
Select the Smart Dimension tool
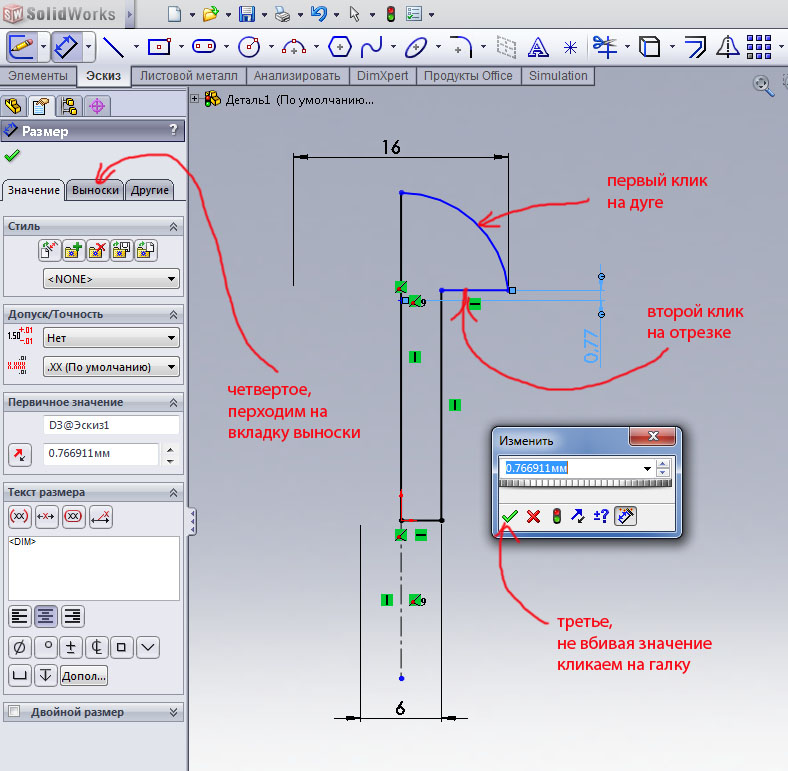[x=66, y=46]
